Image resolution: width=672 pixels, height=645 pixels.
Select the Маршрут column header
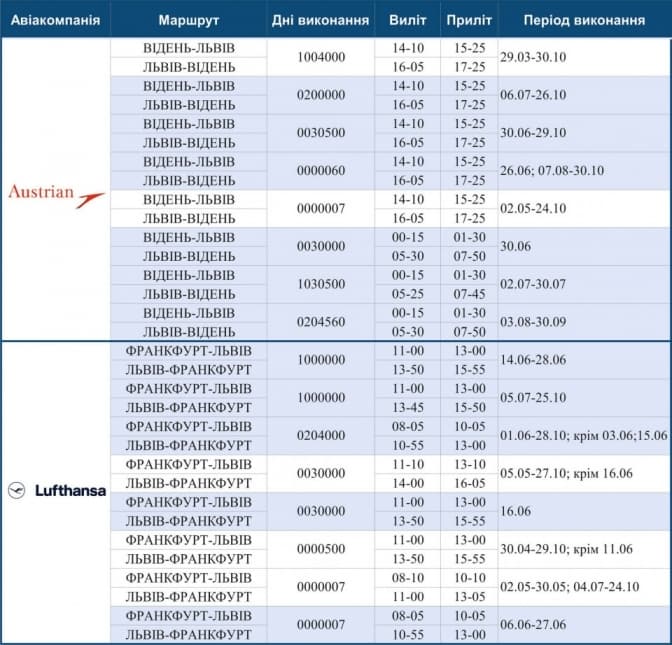pyautogui.click(x=189, y=20)
